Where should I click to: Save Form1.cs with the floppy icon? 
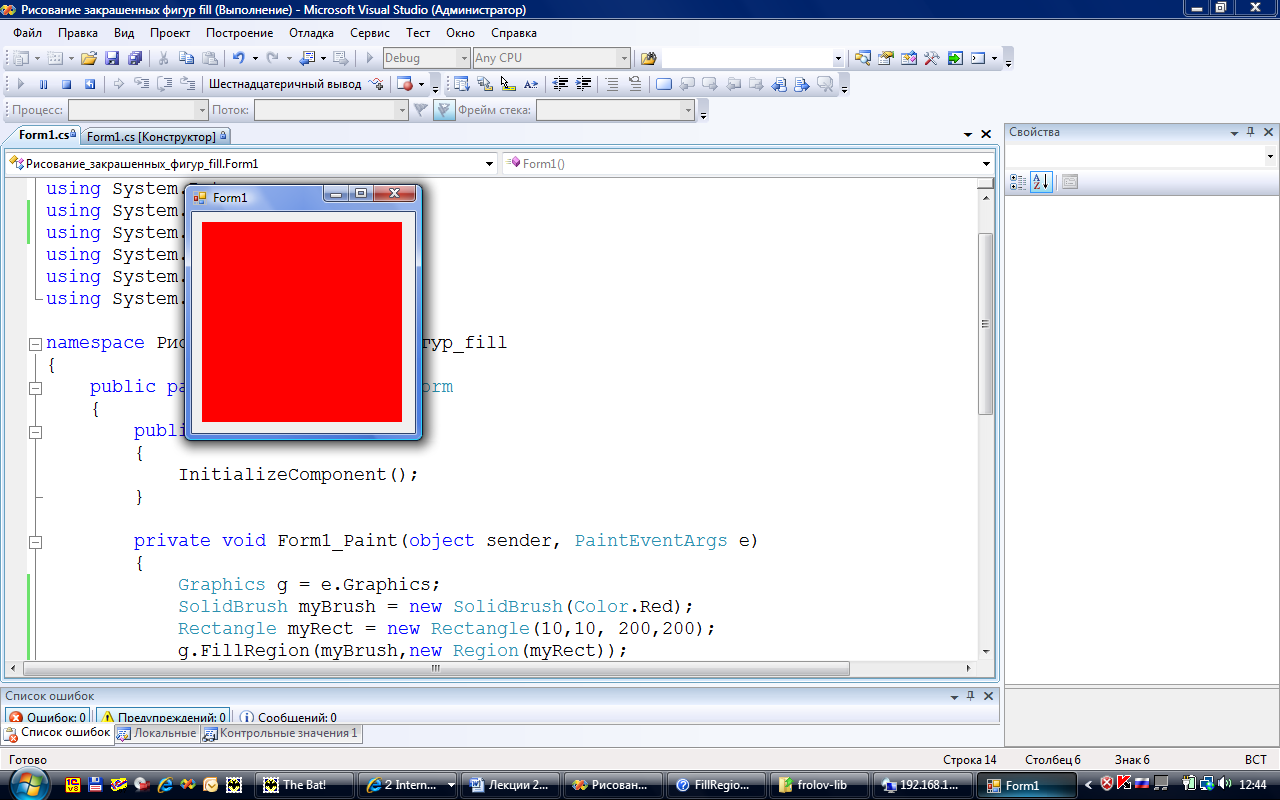click(x=112, y=58)
